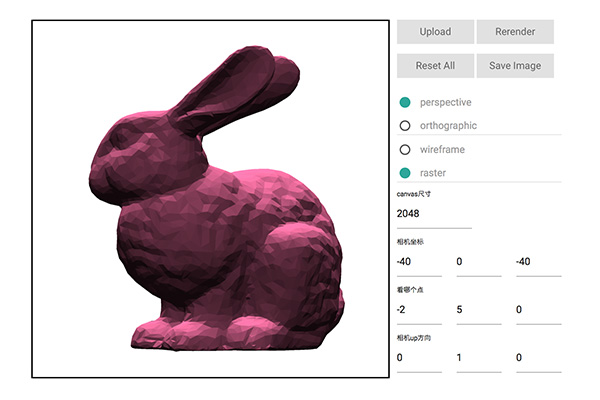Click the 'canvas尺寸' label
Image resolution: width=600 pixels, height=400 pixels.
point(414,194)
